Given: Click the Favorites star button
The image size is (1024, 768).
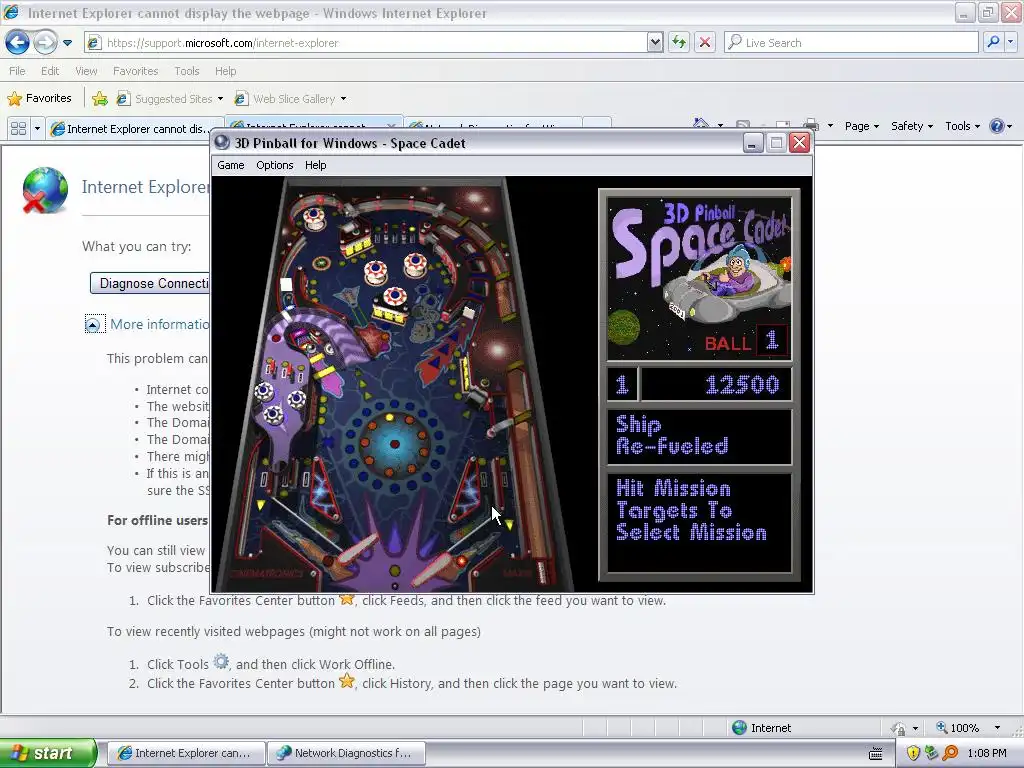Looking at the screenshot, I should [39, 99].
